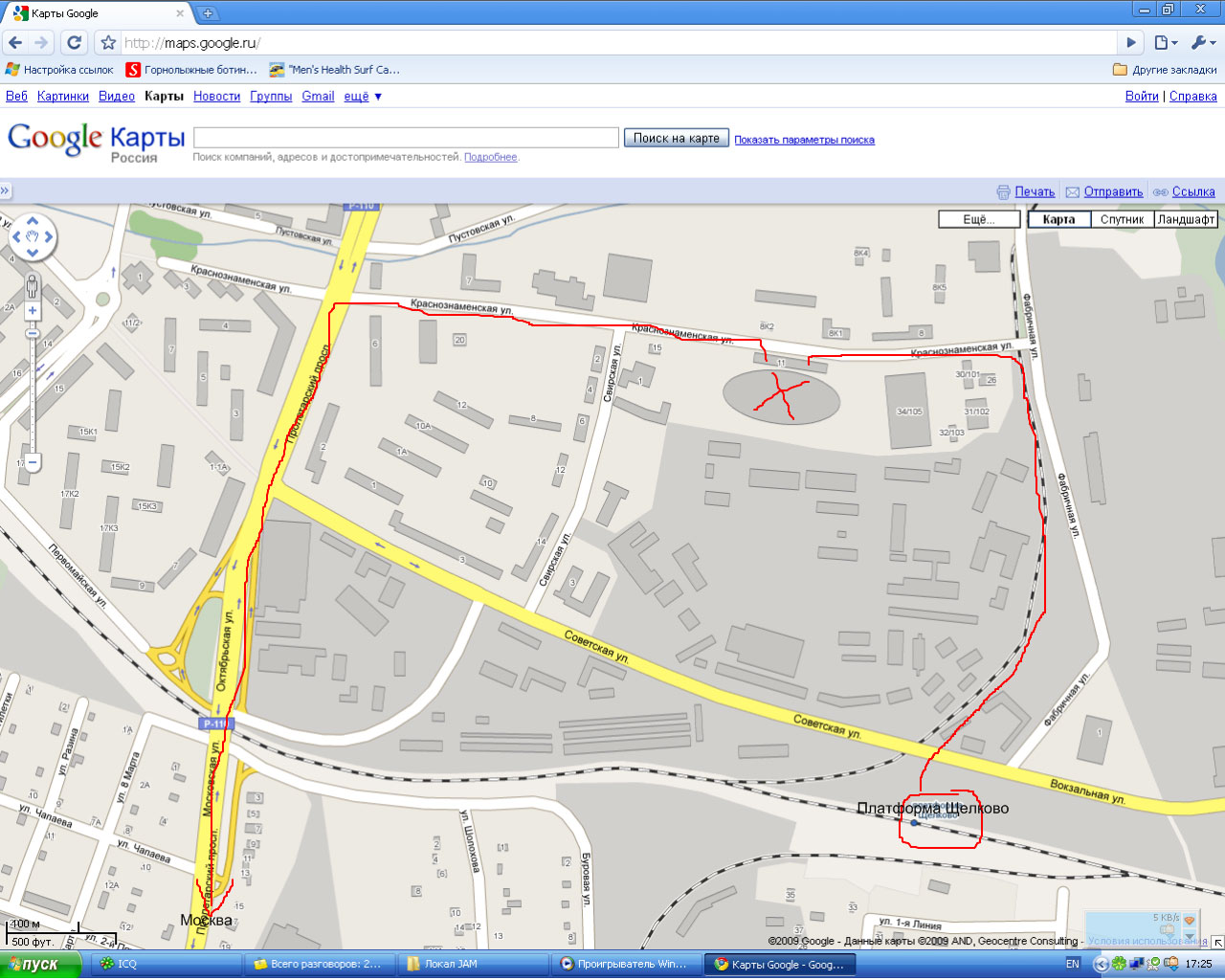
Task: Open the Настройка ссылок bookmark
Action: (x=59, y=70)
